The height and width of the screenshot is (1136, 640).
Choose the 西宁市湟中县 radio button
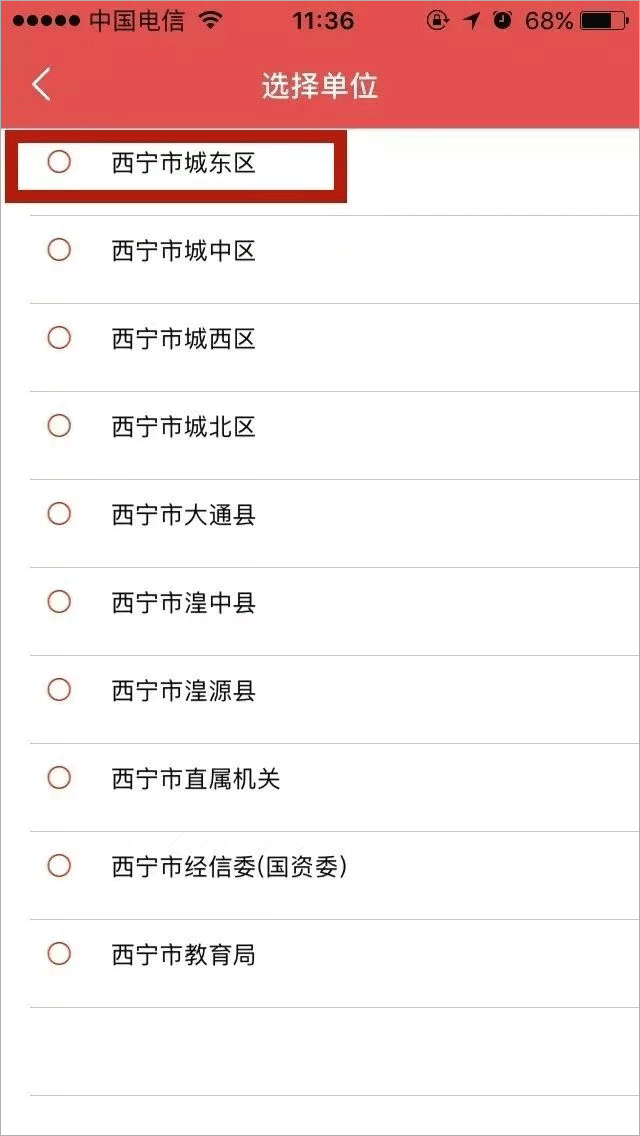(59, 602)
